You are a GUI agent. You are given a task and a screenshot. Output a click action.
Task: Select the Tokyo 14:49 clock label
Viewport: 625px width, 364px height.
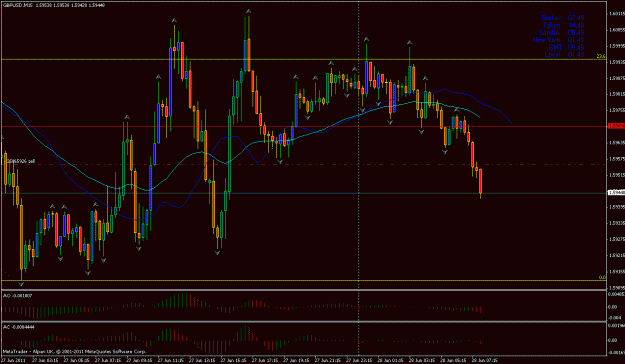click(563, 25)
